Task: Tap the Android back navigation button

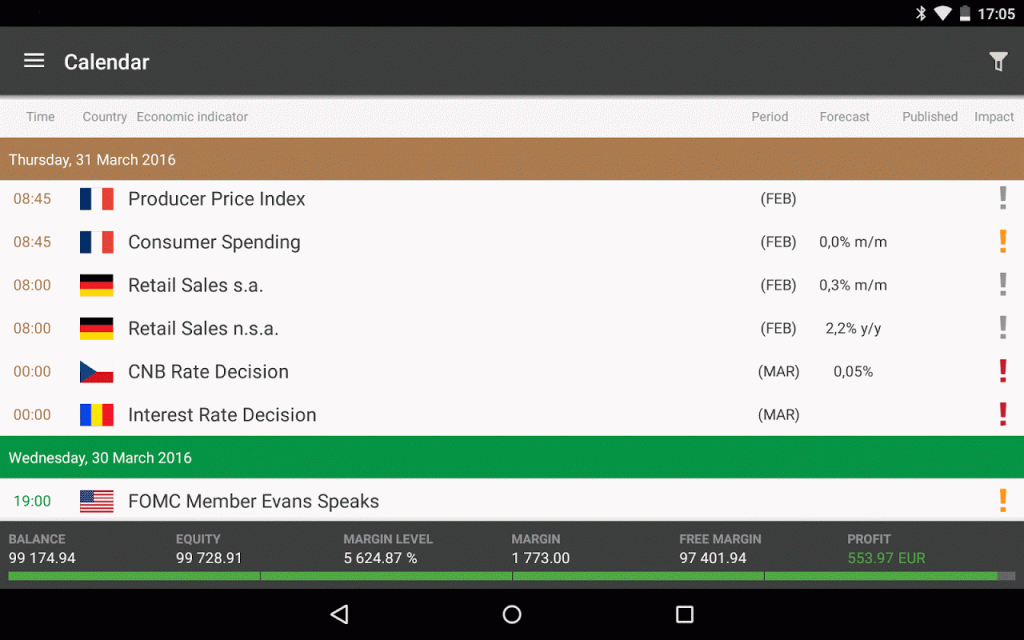Action: (340, 614)
